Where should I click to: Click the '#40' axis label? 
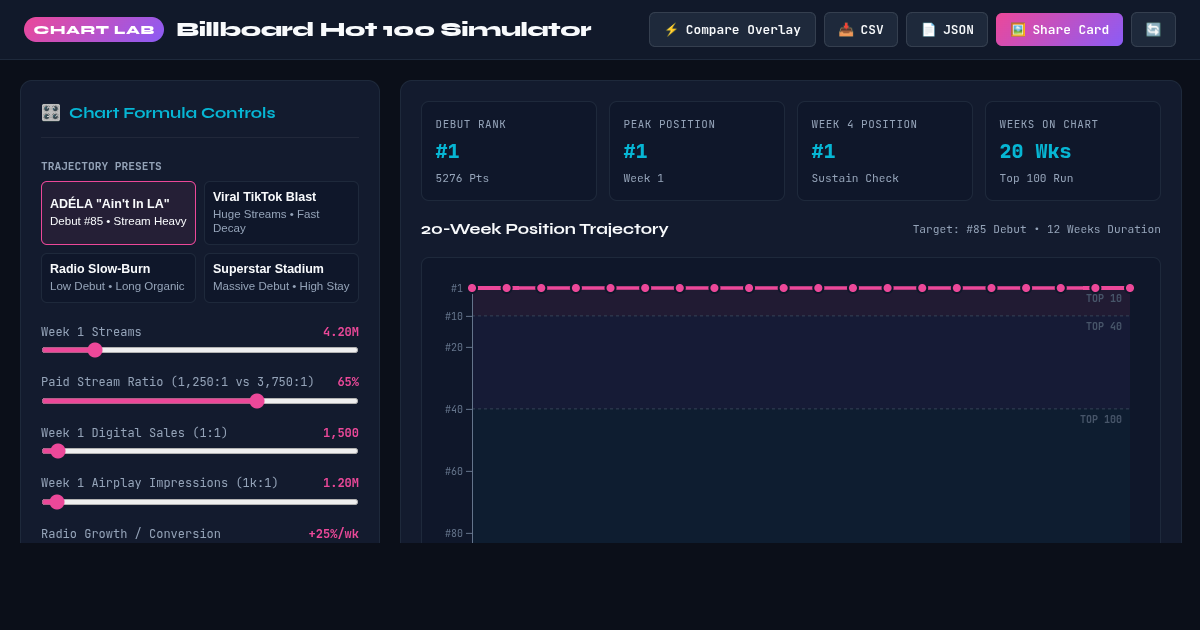pyautogui.click(x=454, y=409)
